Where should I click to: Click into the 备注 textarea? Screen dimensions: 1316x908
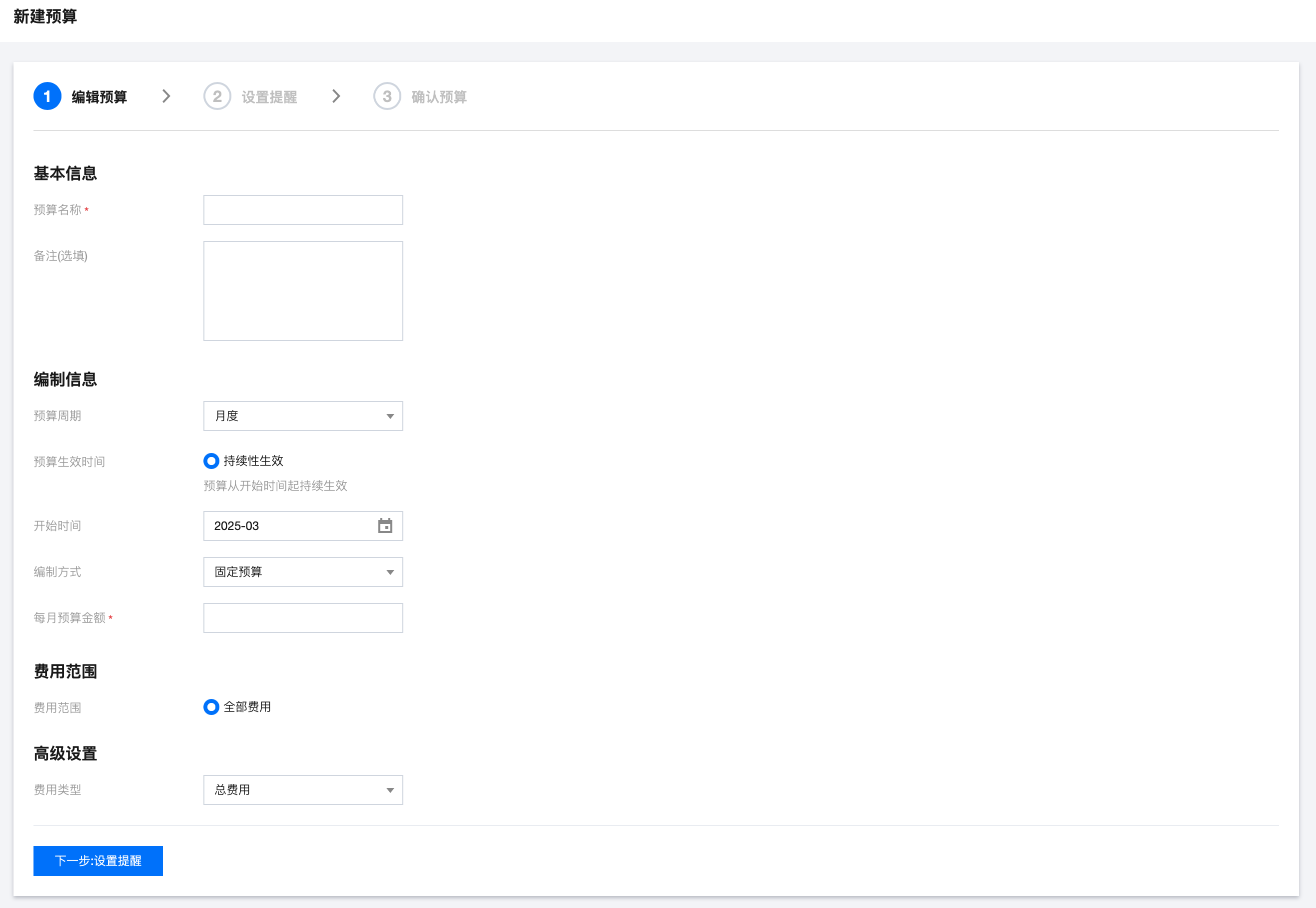pos(303,290)
